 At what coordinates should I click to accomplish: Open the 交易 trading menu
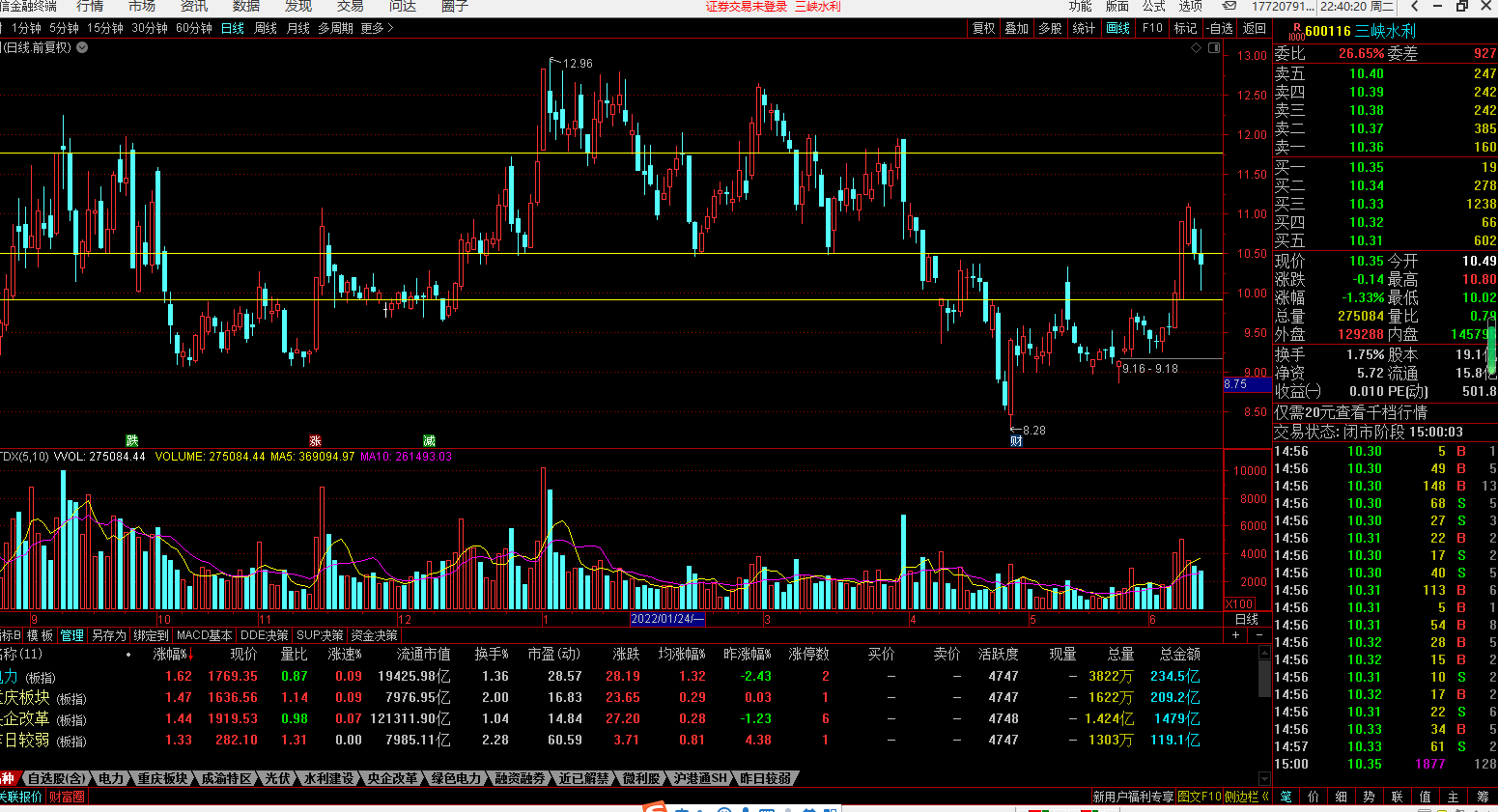[x=350, y=6]
